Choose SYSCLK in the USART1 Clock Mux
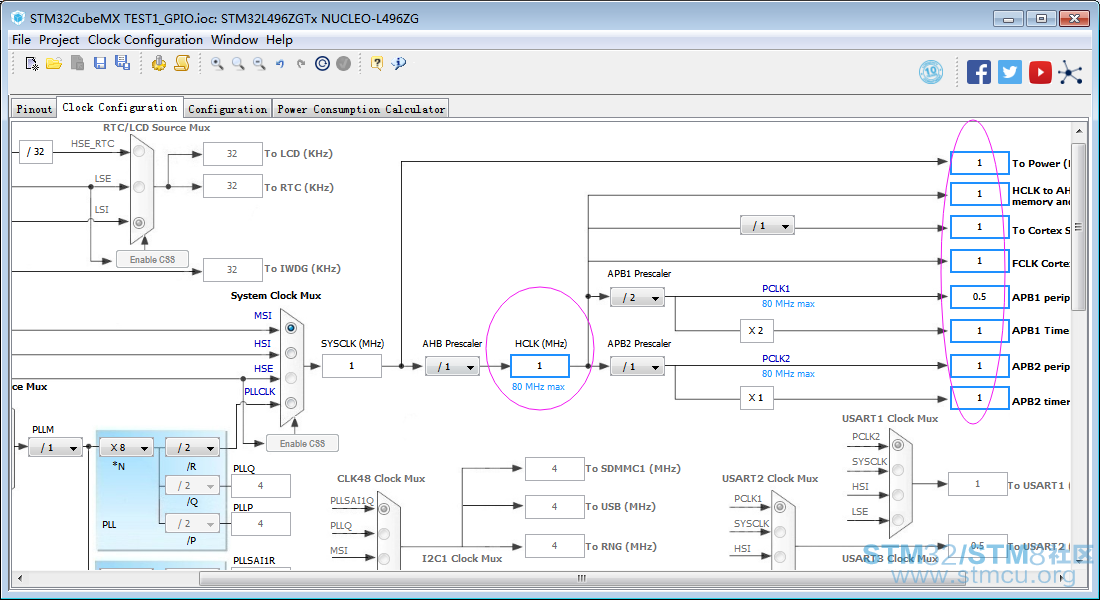 (x=897, y=470)
